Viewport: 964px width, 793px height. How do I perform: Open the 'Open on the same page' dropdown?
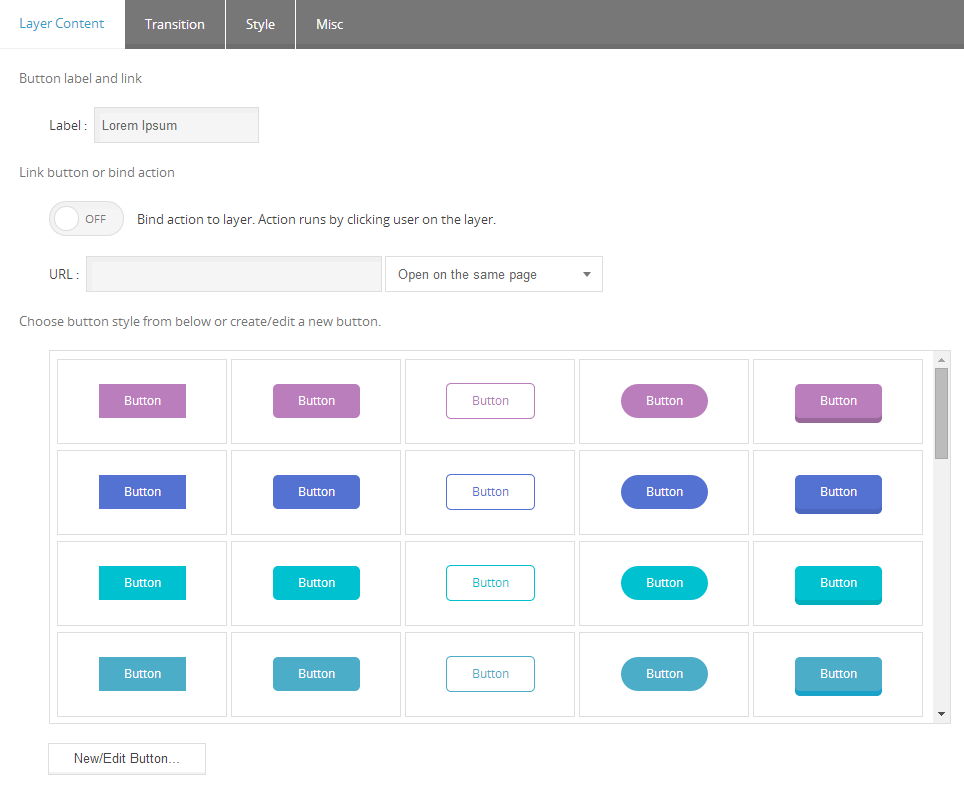pyautogui.click(x=494, y=274)
